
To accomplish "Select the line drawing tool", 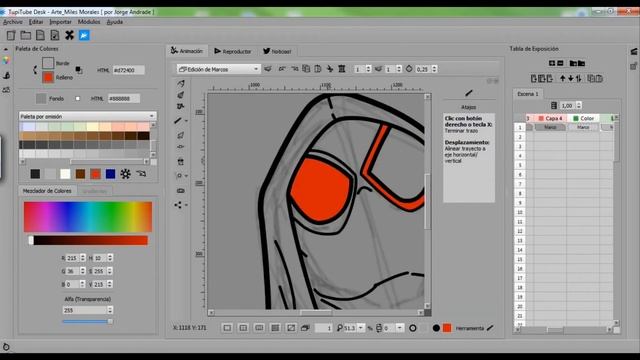I will 178,120.
